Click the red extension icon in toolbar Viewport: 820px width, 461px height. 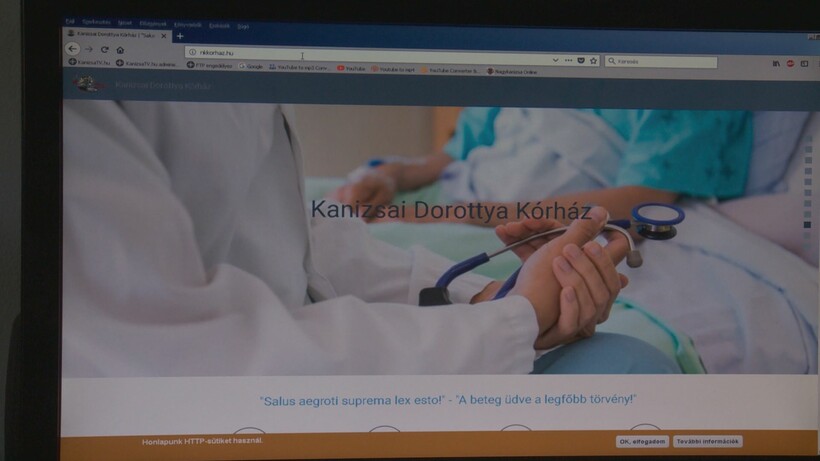tap(790, 63)
